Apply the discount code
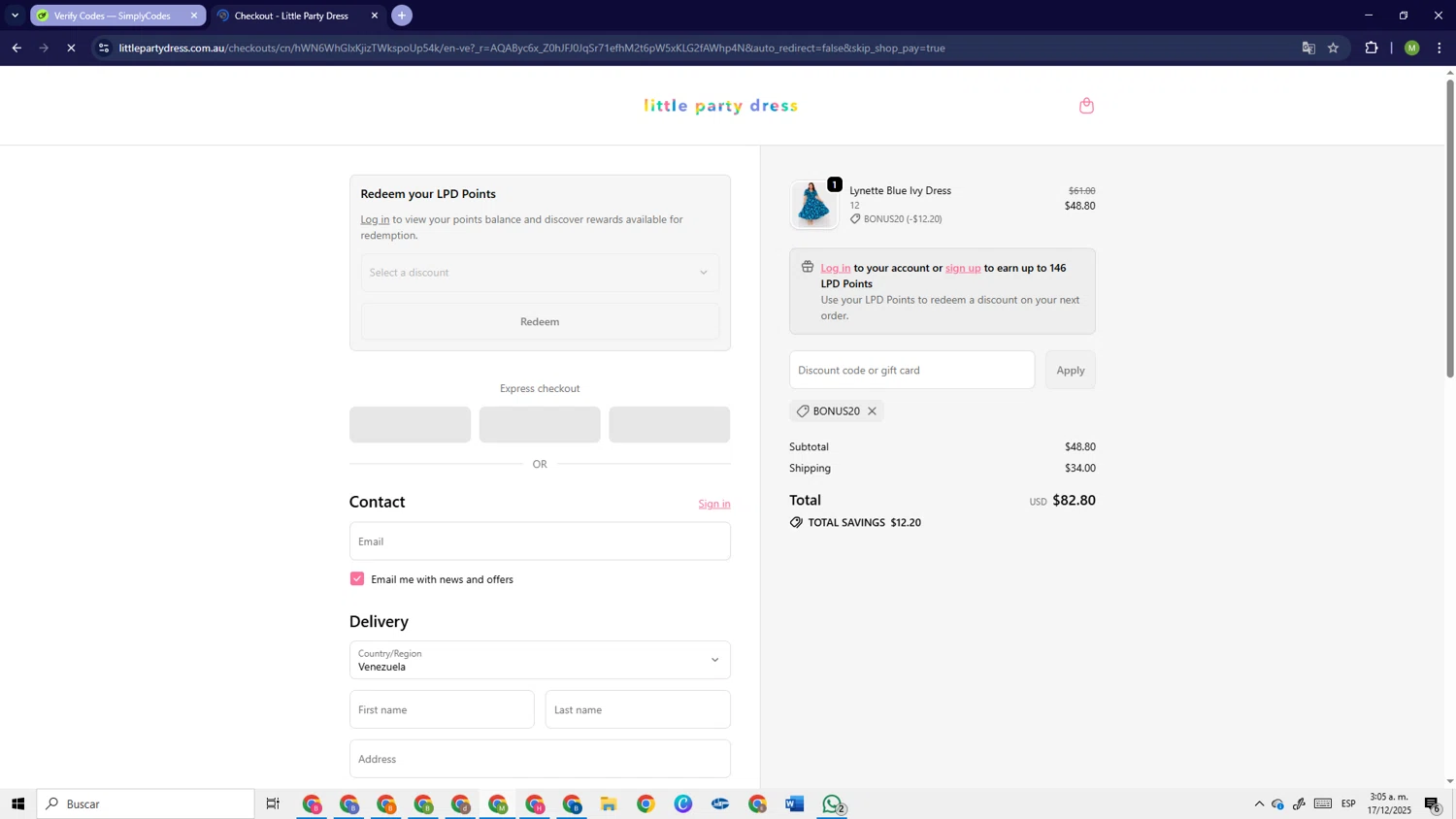 click(x=1071, y=370)
